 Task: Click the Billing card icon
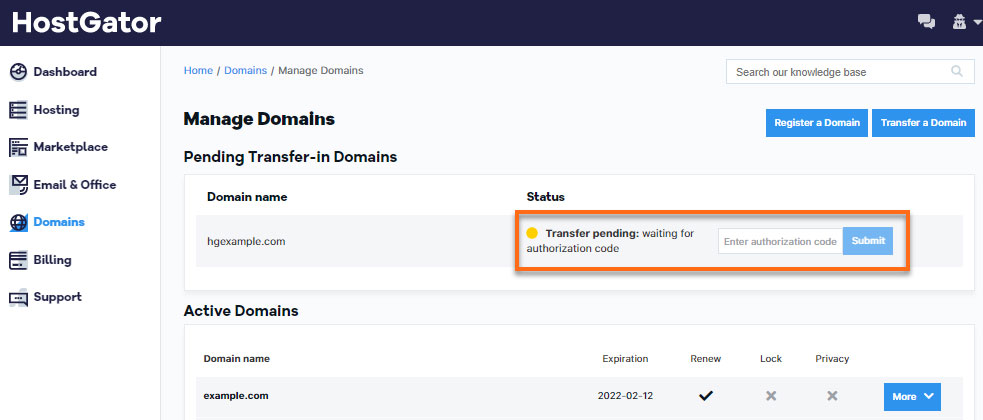coord(18,260)
